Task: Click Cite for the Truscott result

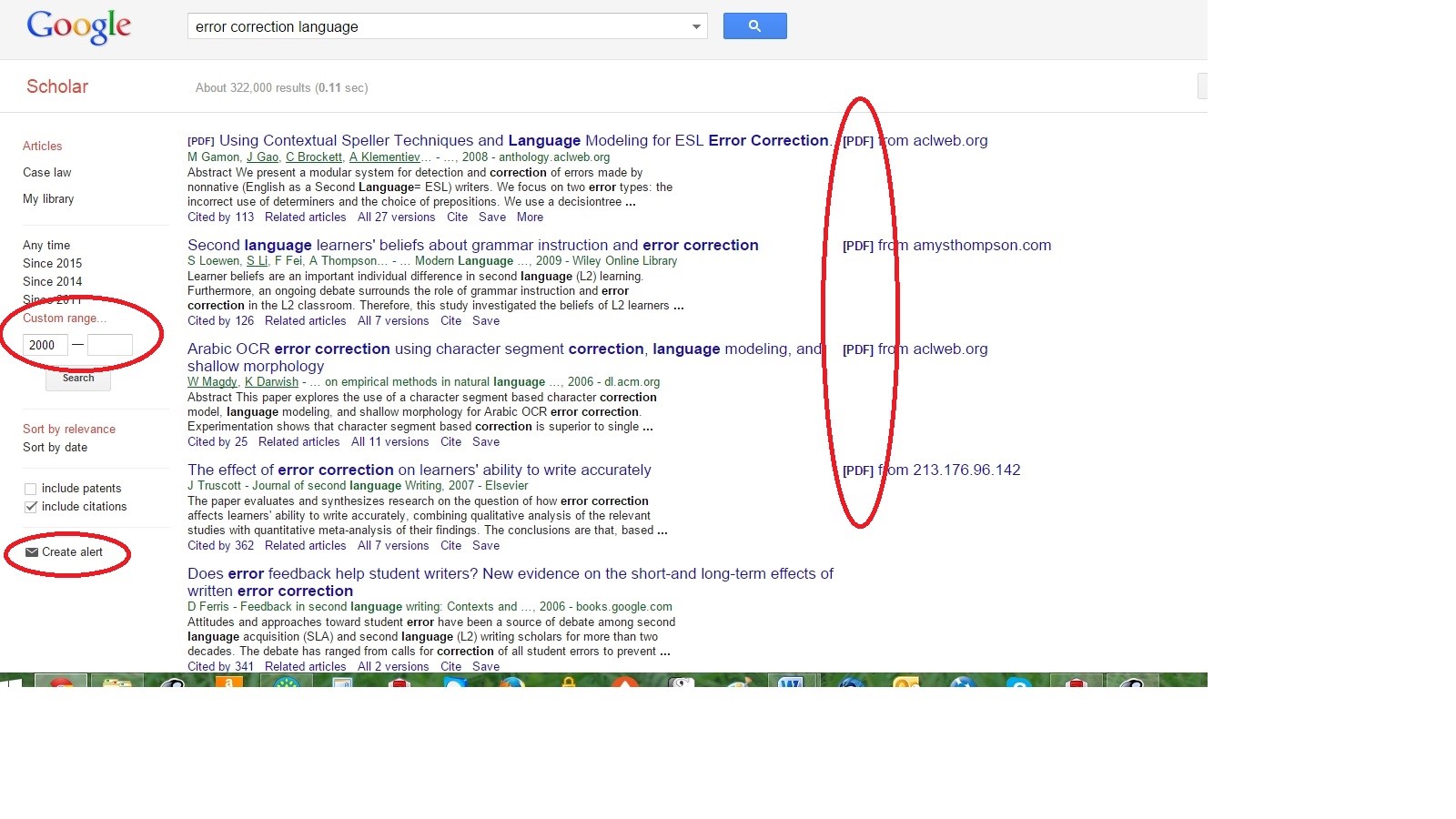Action: pyautogui.click(x=451, y=545)
